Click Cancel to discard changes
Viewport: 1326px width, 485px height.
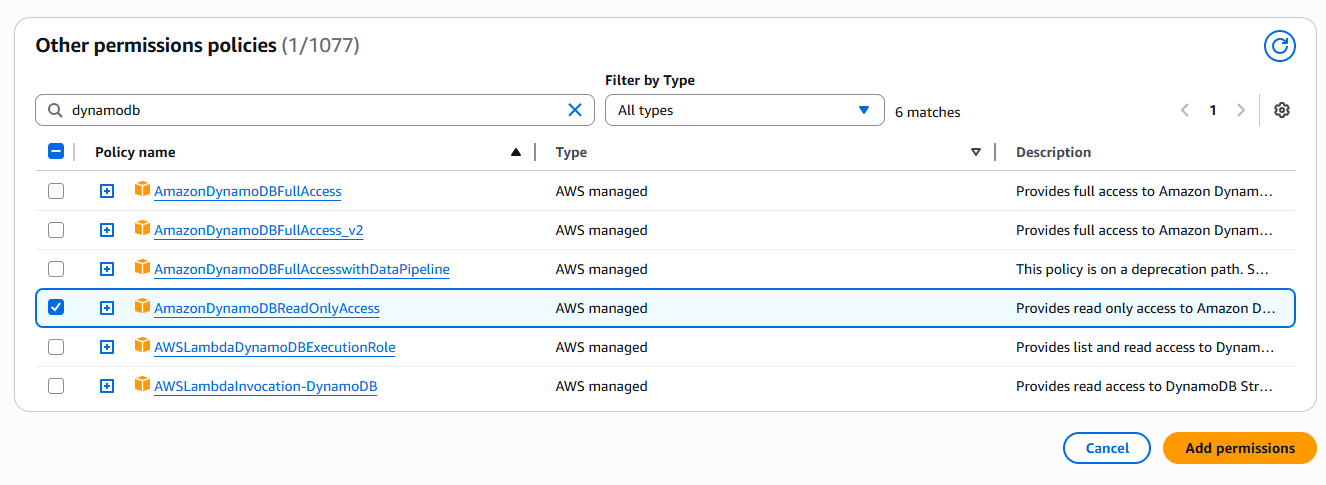tap(1107, 448)
